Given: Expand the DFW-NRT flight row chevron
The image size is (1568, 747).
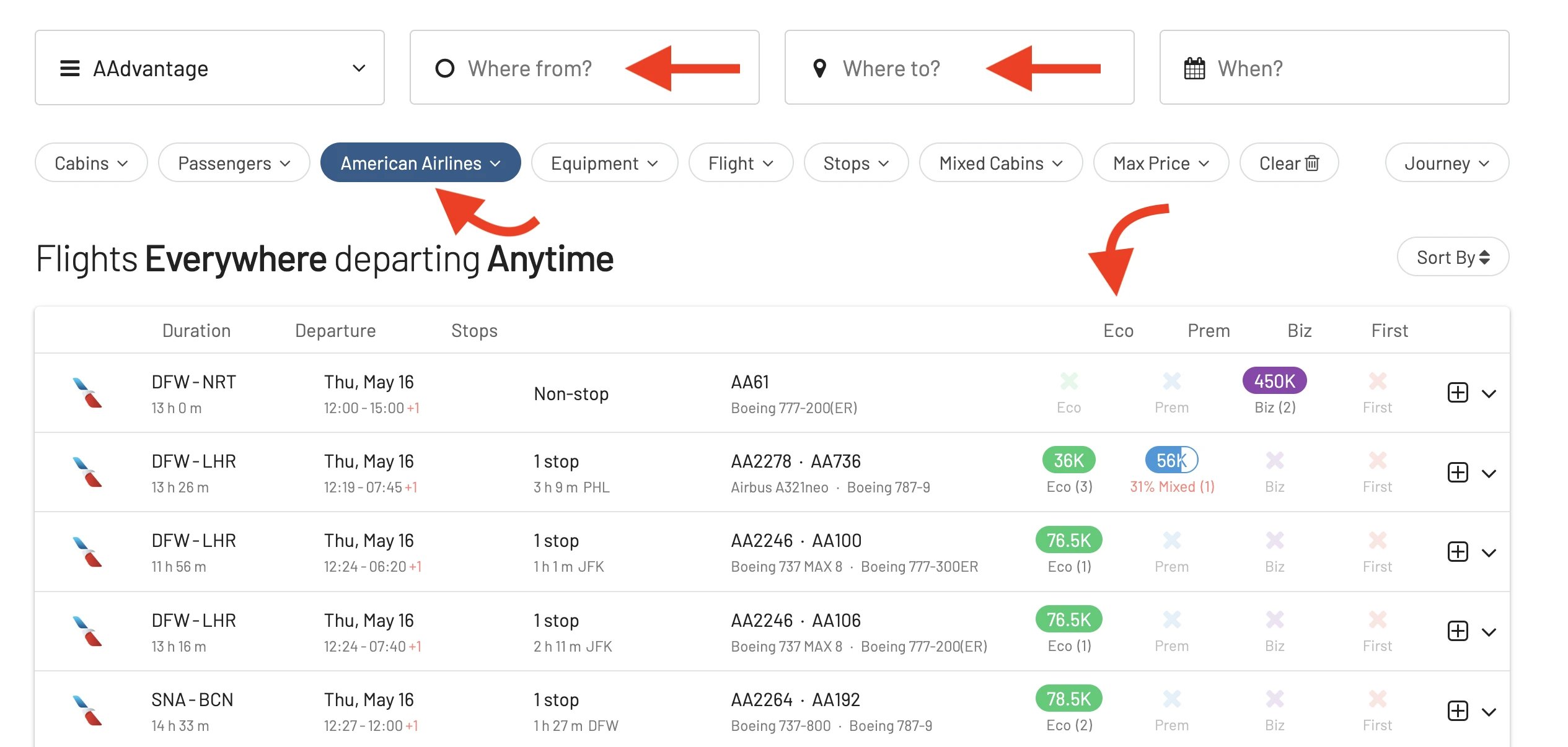Looking at the screenshot, I should point(1489,394).
